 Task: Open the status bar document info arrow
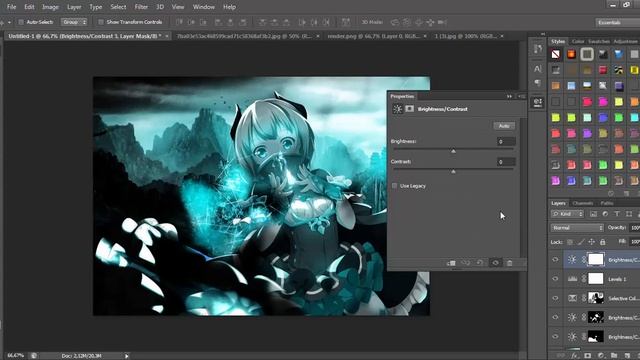point(127,356)
